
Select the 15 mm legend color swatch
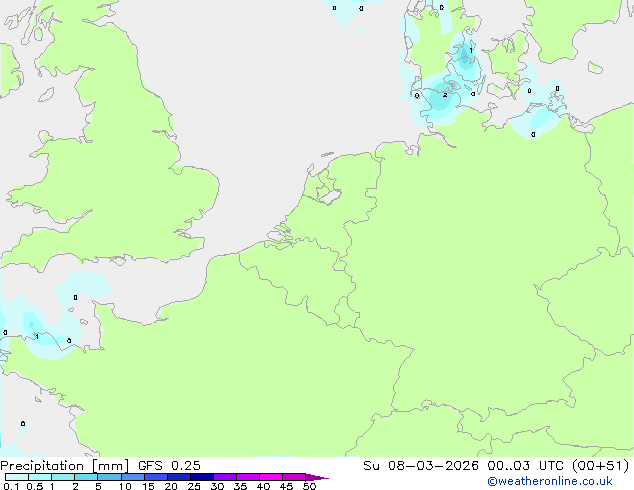155,477
